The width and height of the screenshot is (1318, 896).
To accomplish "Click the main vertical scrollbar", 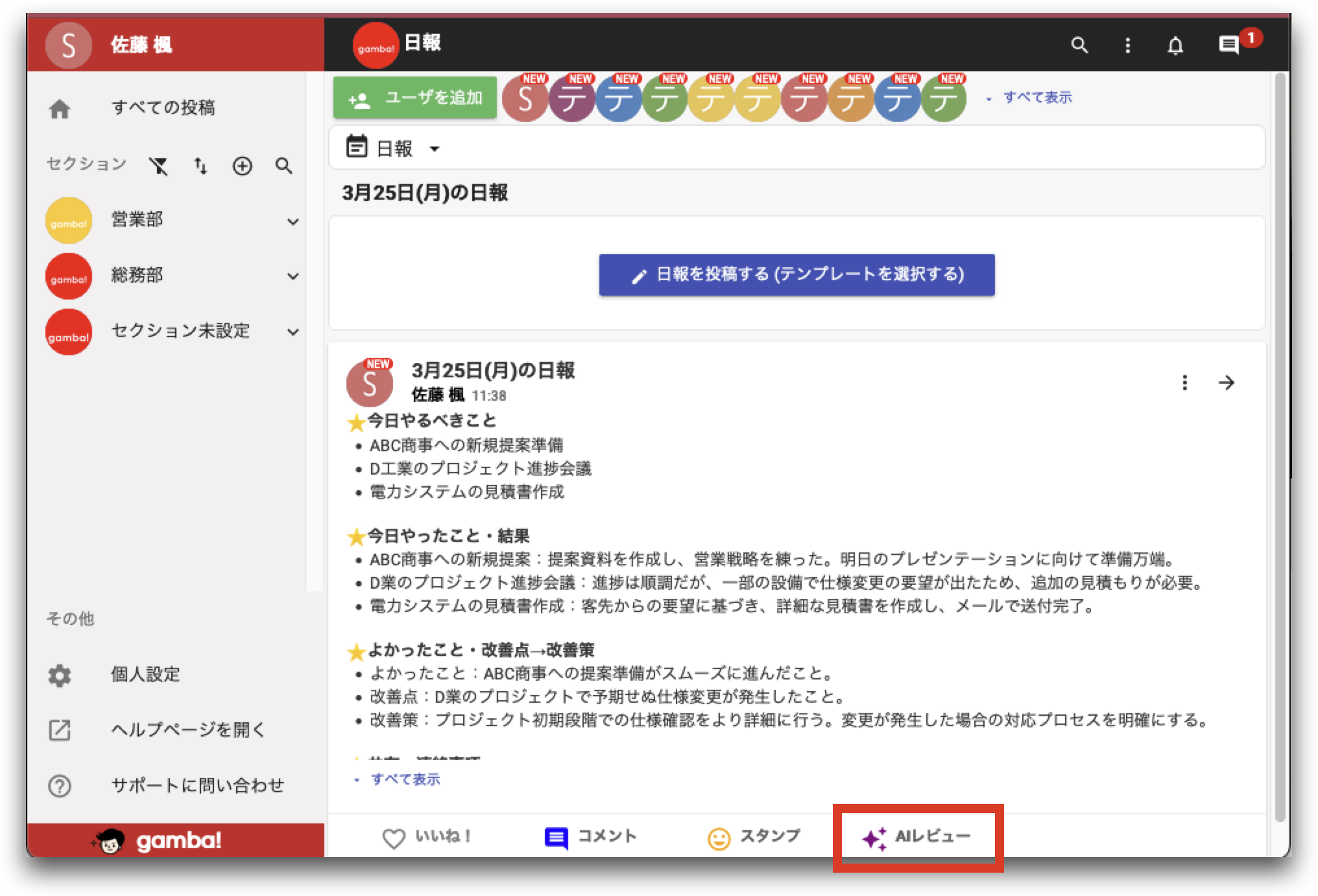I will pyautogui.click(x=1280, y=447).
